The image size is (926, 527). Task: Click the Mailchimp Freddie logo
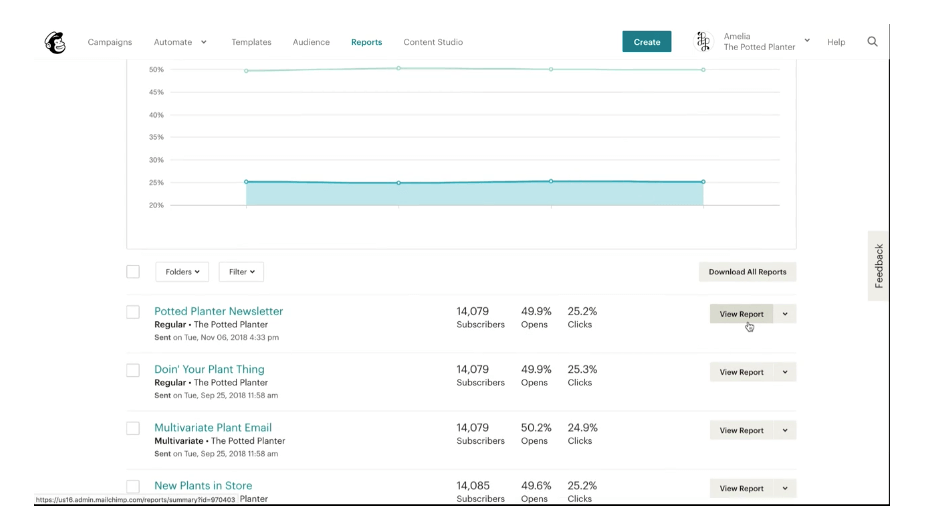(x=56, y=43)
